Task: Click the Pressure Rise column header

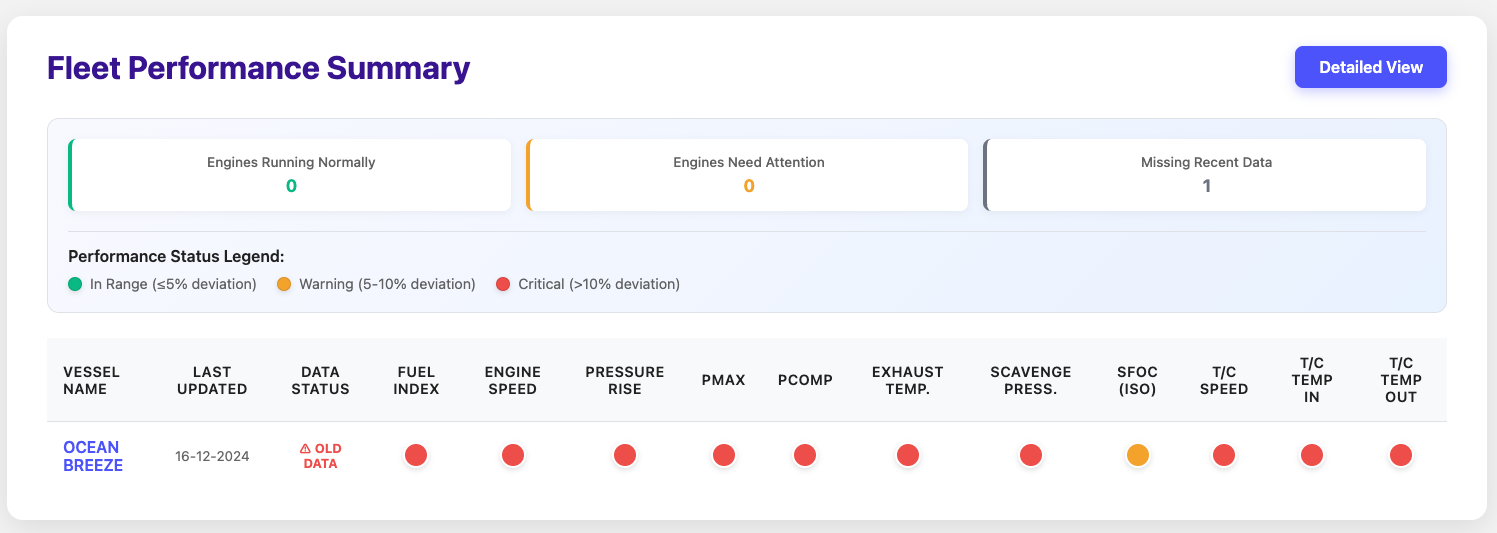Action: (x=625, y=380)
